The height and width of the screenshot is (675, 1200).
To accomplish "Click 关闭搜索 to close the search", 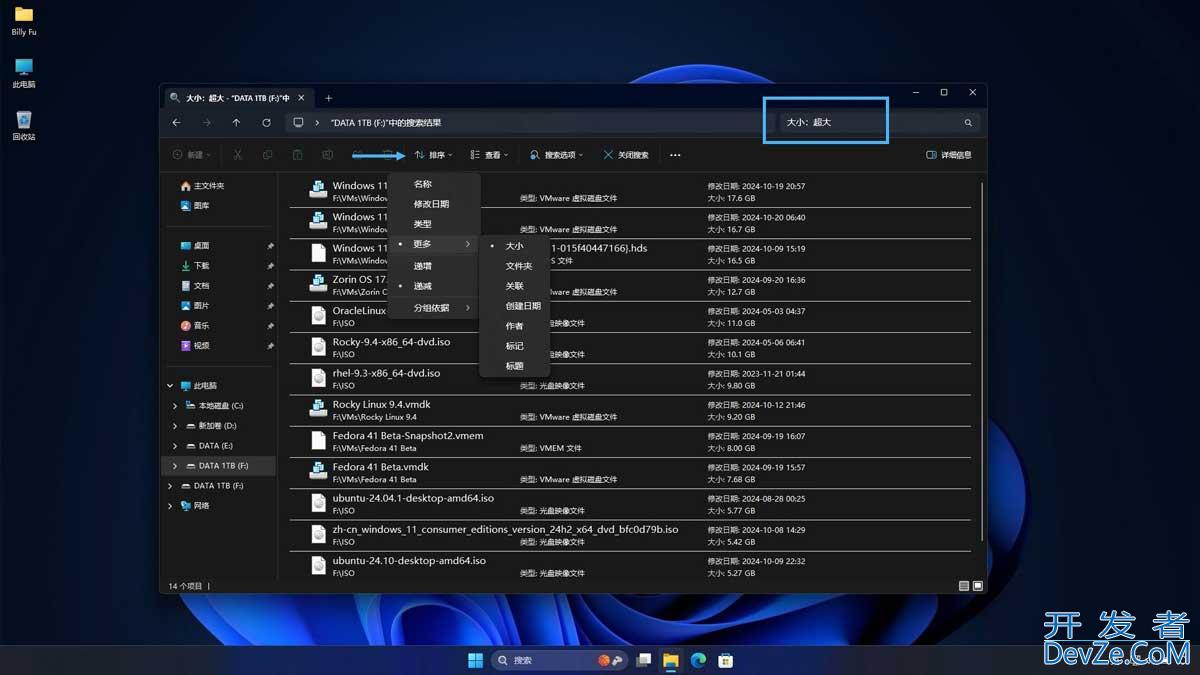I will click(x=626, y=155).
